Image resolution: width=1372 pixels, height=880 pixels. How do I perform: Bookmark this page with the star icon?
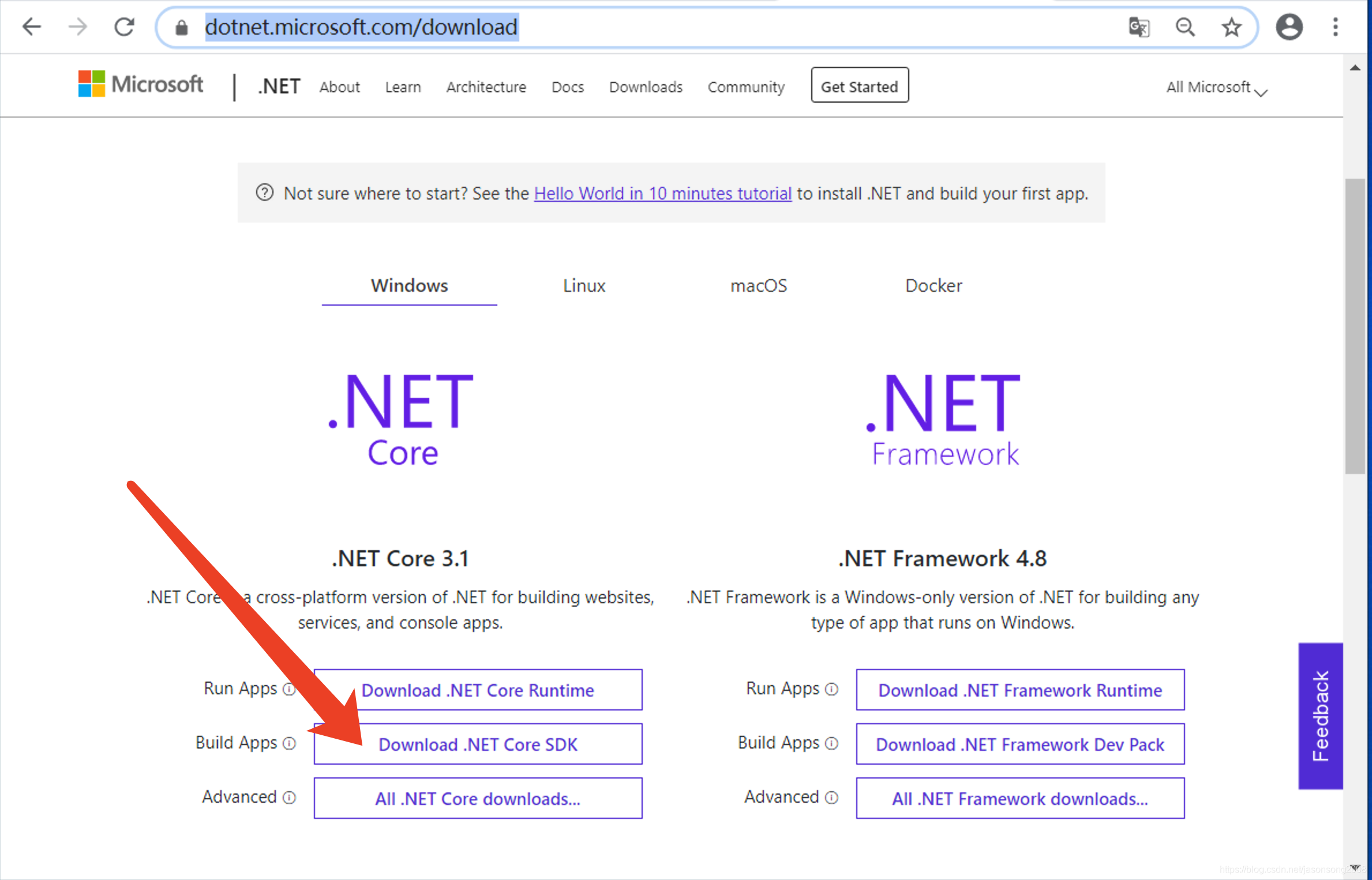[x=1232, y=27]
